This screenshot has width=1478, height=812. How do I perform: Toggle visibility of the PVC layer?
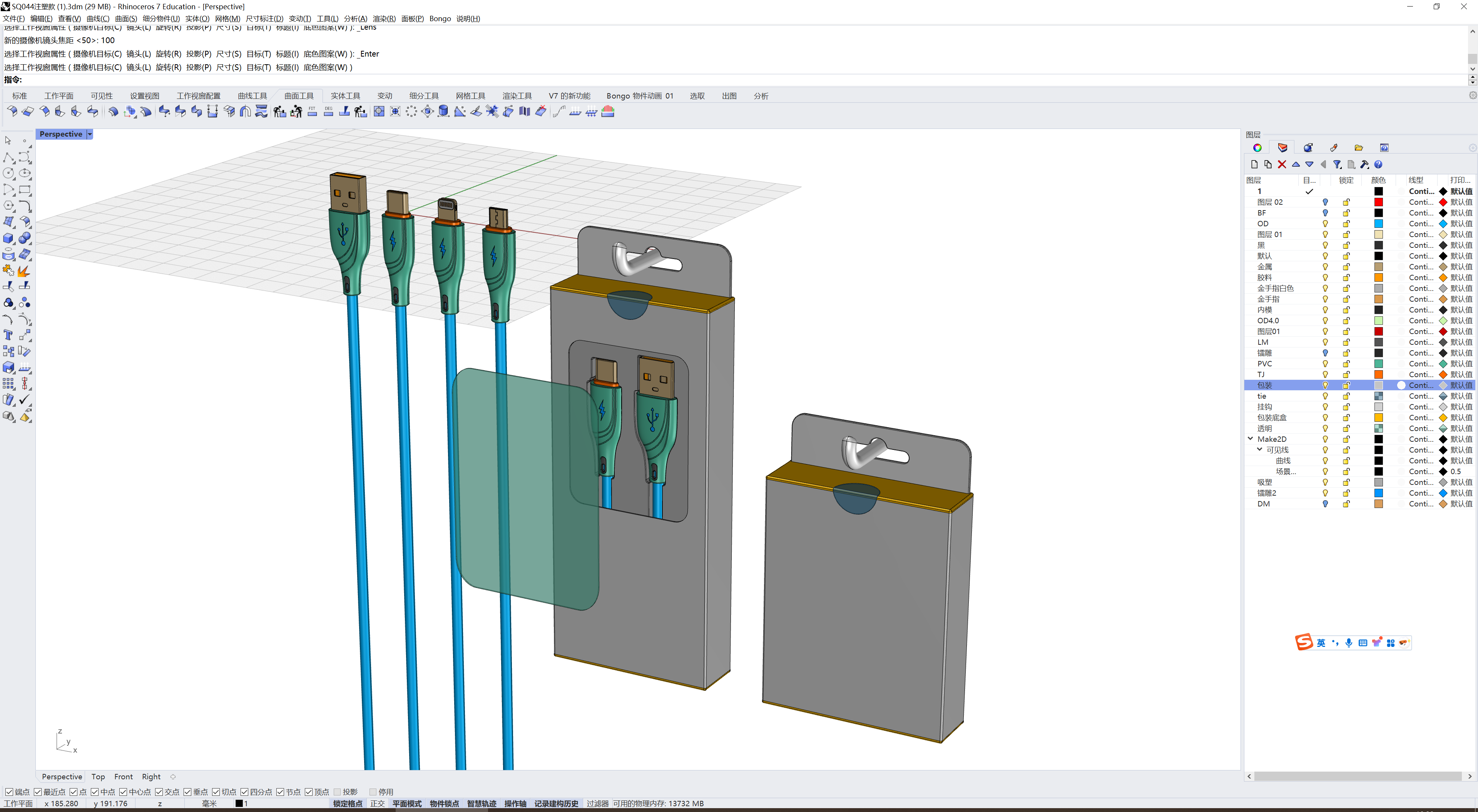[1325, 363]
